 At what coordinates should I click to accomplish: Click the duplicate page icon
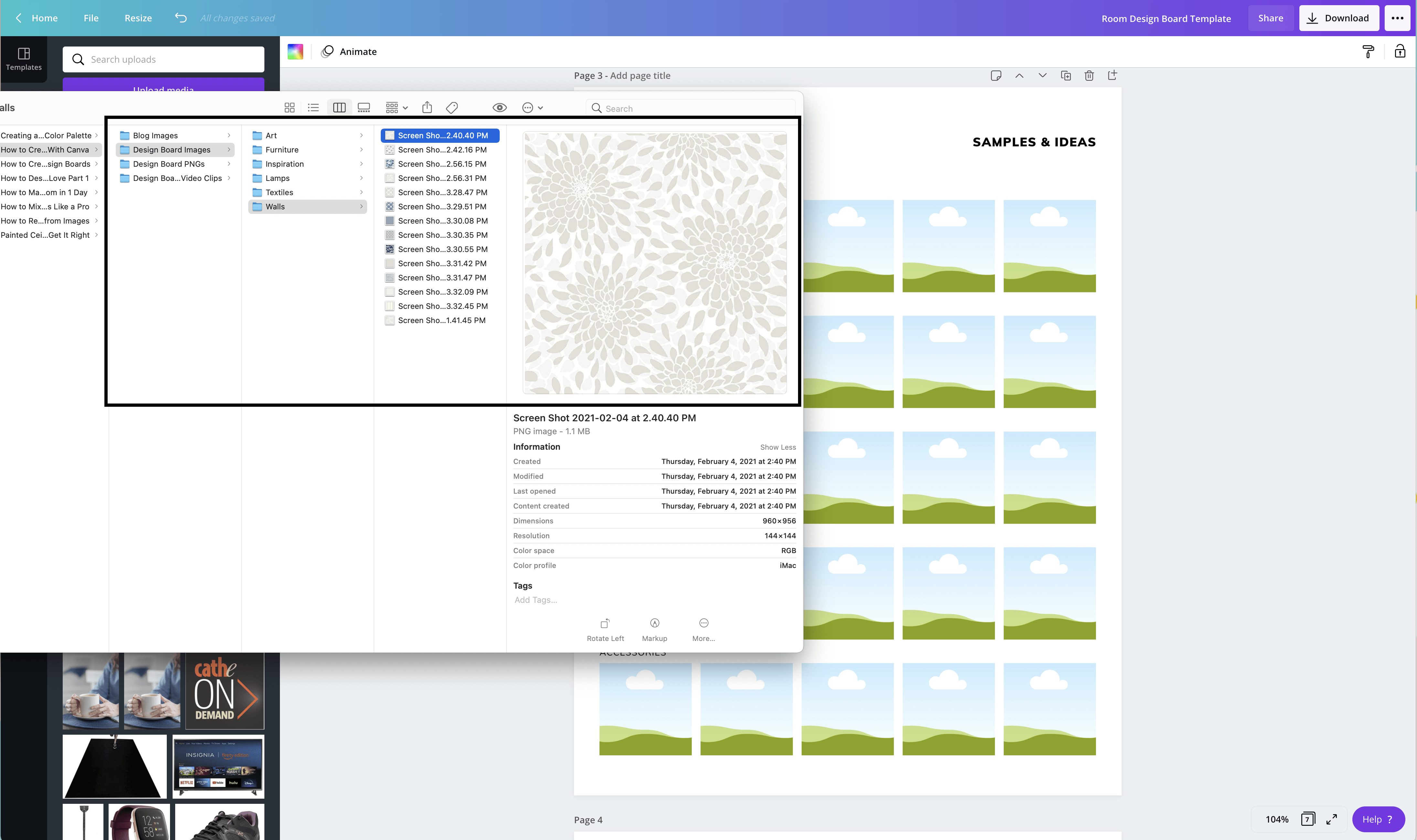click(1065, 76)
